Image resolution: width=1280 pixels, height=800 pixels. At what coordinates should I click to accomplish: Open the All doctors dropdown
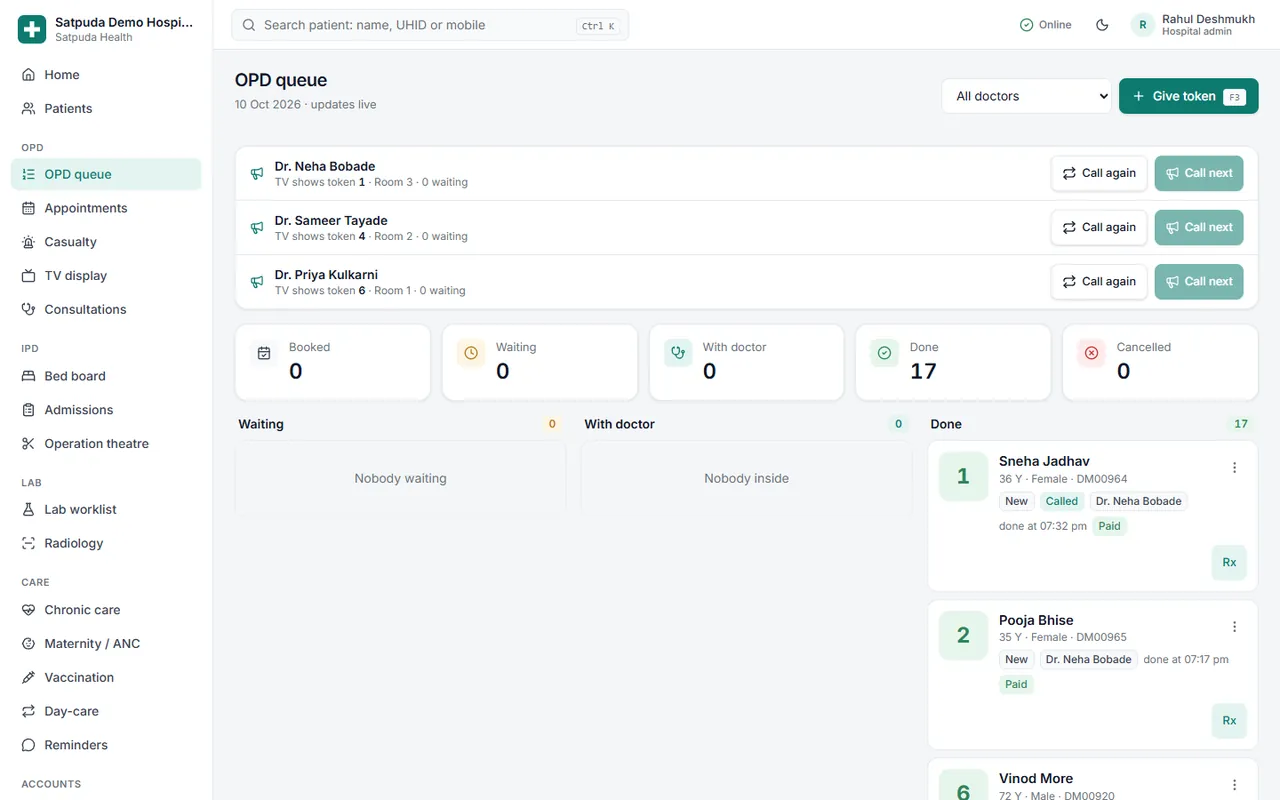(x=1026, y=96)
